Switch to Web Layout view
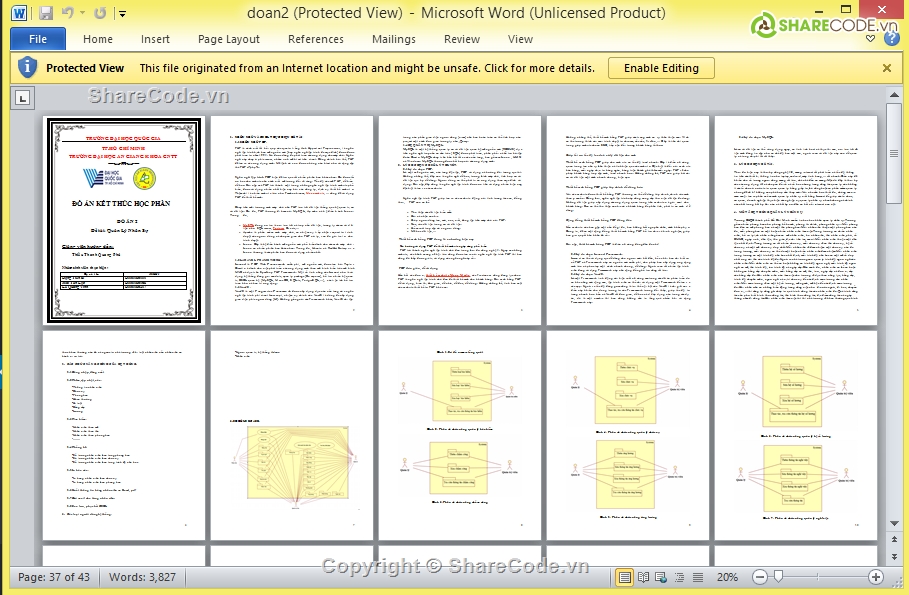The image size is (909, 595). pyautogui.click(x=661, y=577)
